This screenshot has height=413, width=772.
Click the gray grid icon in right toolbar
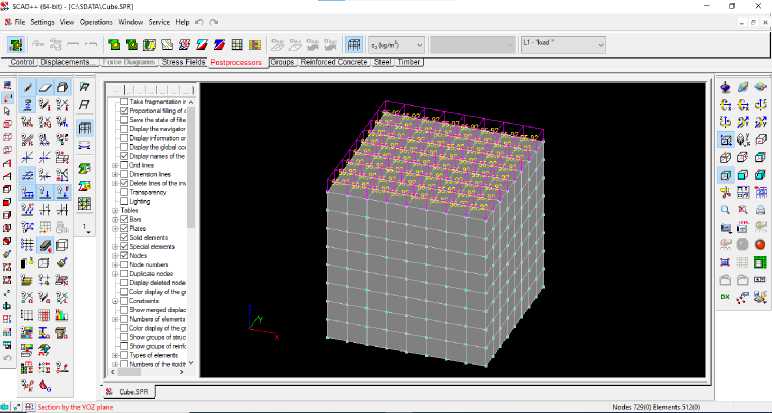(x=742, y=262)
